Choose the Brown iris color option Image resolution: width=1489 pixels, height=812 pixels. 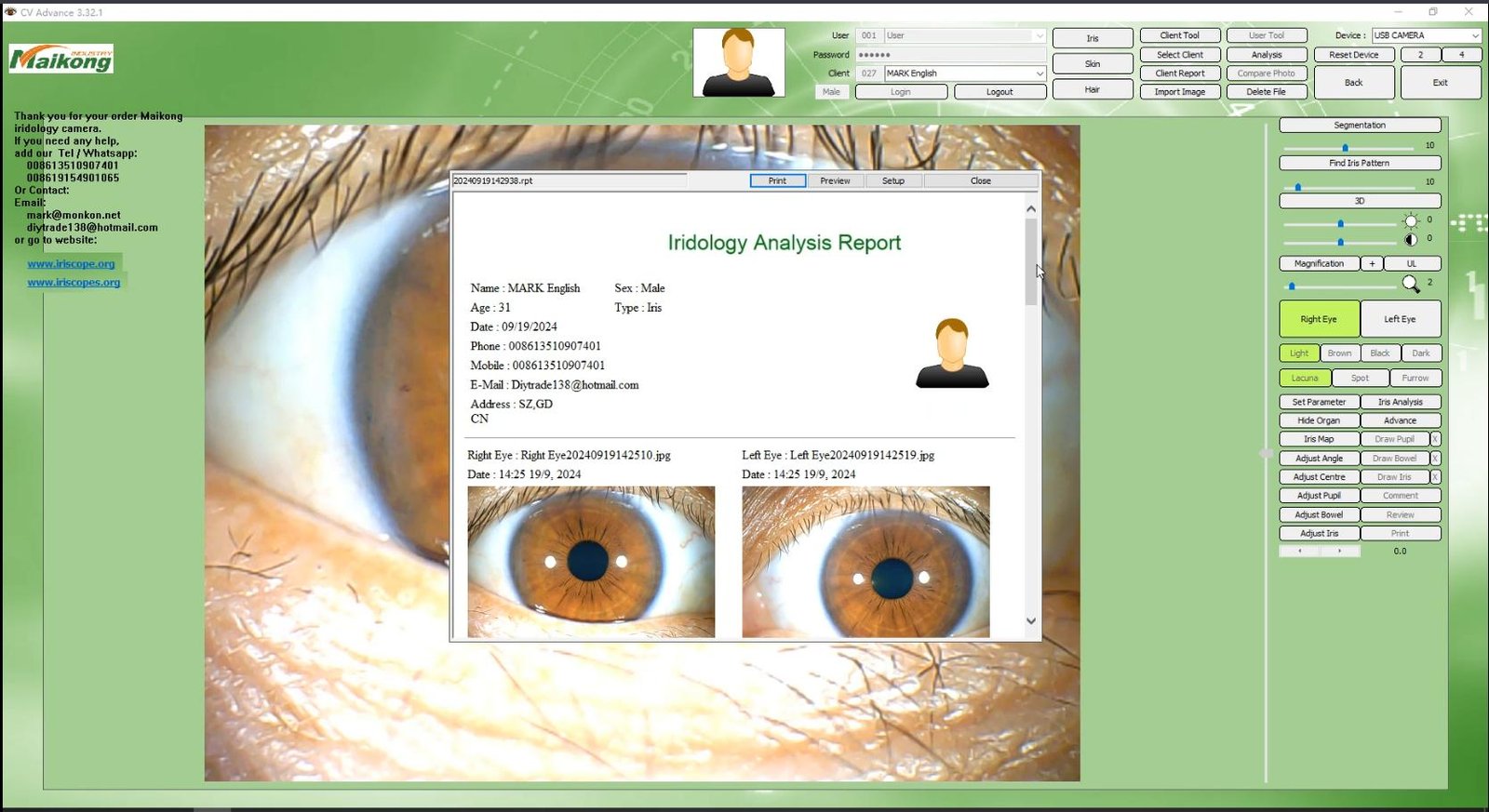pyautogui.click(x=1340, y=353)
